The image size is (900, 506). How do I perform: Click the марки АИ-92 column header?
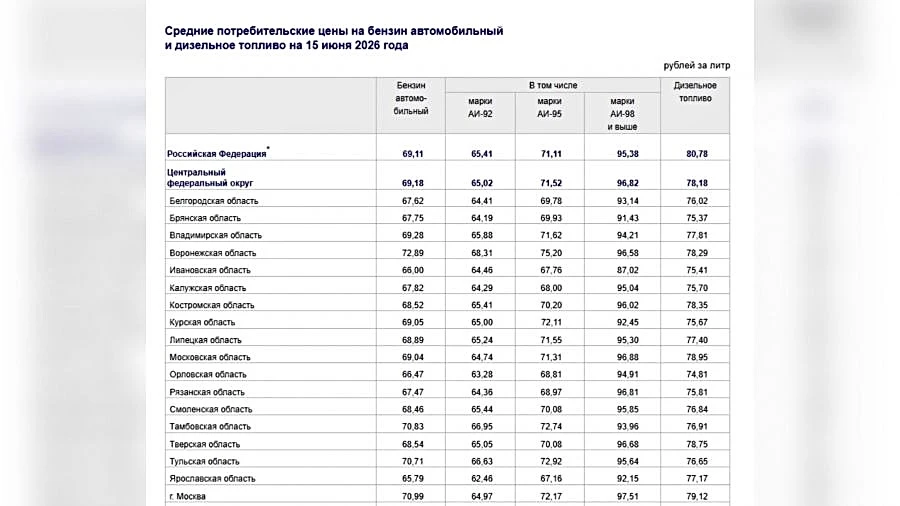[x=480, y=107]
